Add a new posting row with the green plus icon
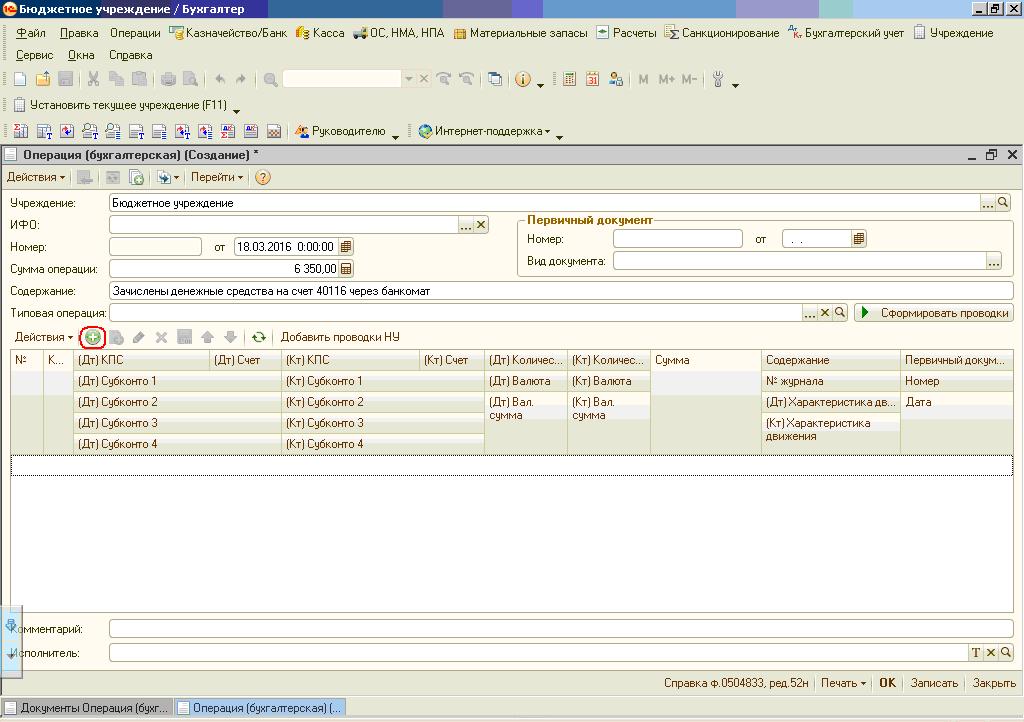 click(93, 337)
